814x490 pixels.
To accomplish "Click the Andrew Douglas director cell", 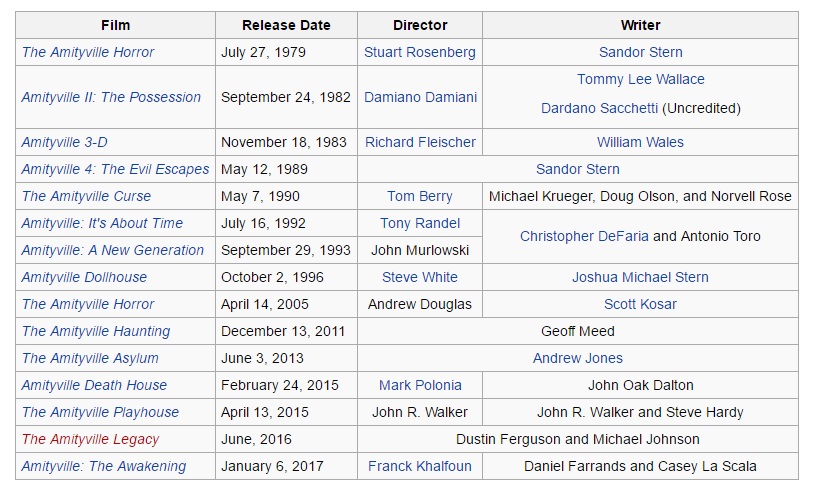I will [420, 304].
